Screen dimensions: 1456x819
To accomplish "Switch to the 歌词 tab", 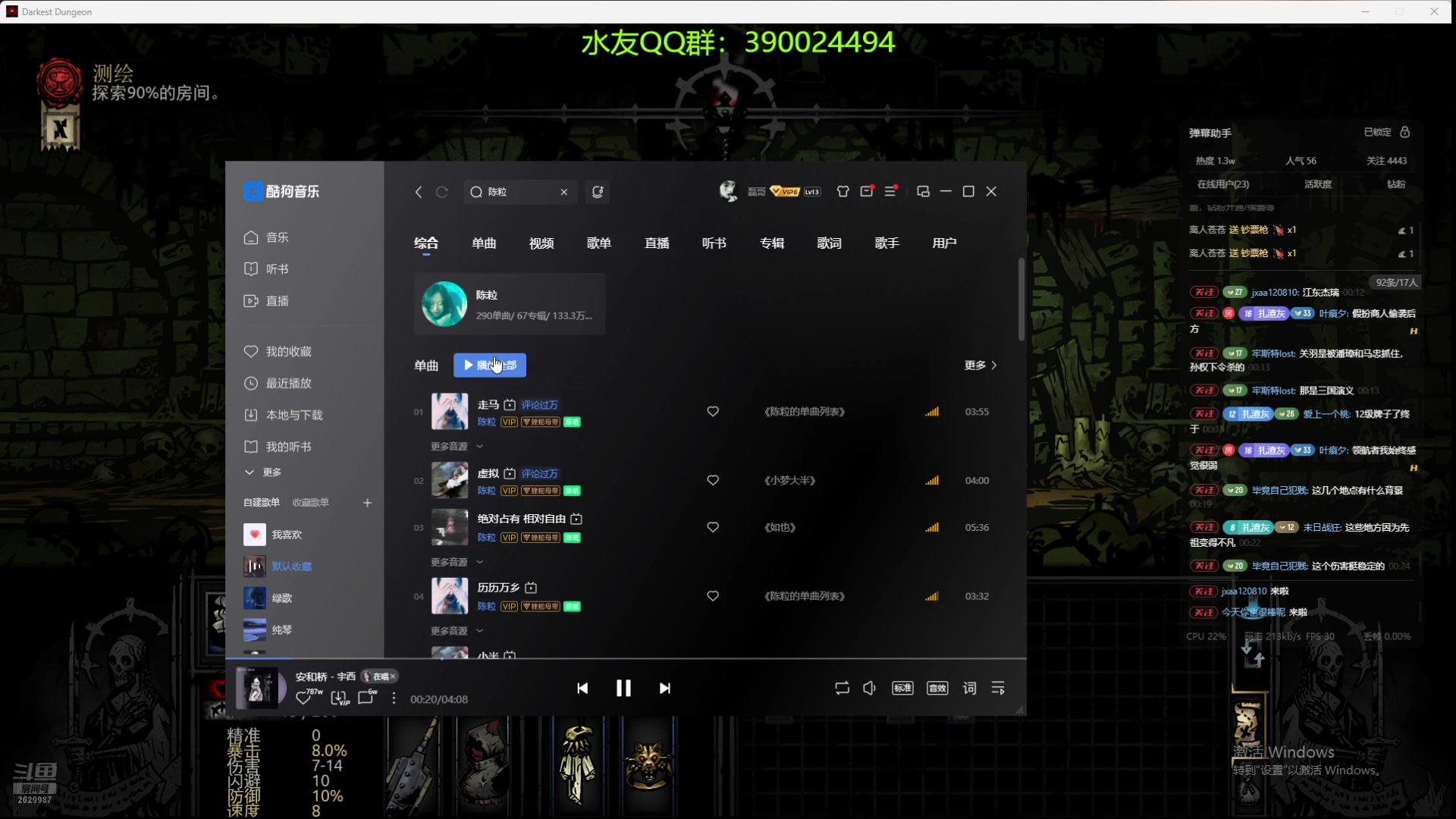I will [x=830, y=243].
